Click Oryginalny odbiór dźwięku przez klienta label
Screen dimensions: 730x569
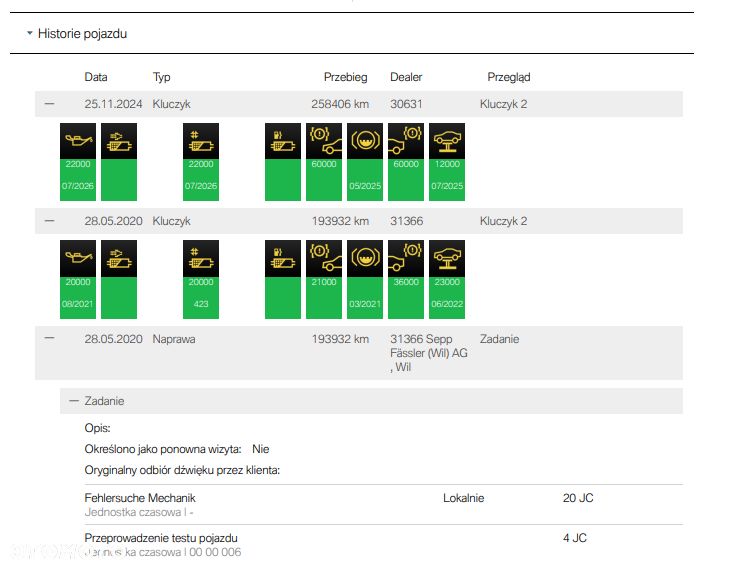click(182, 470)
